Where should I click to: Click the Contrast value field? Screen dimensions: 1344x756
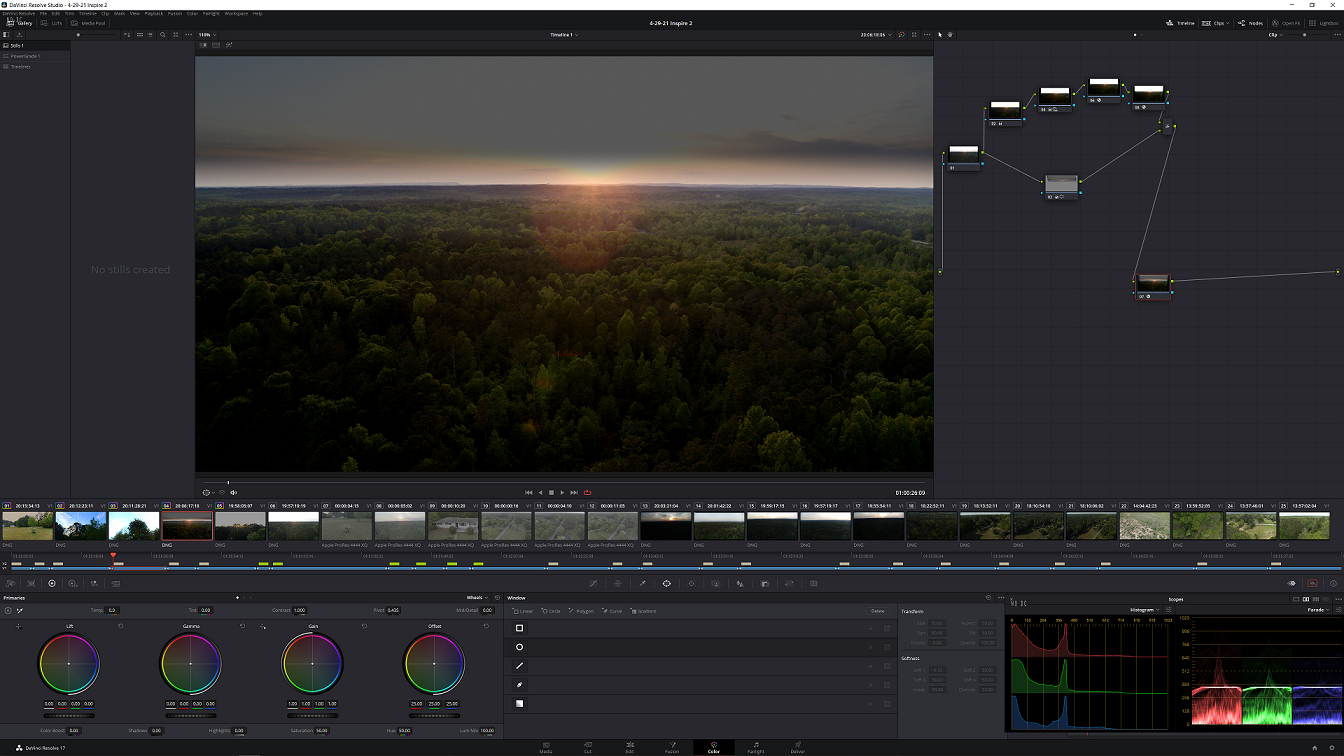point(299,610)
